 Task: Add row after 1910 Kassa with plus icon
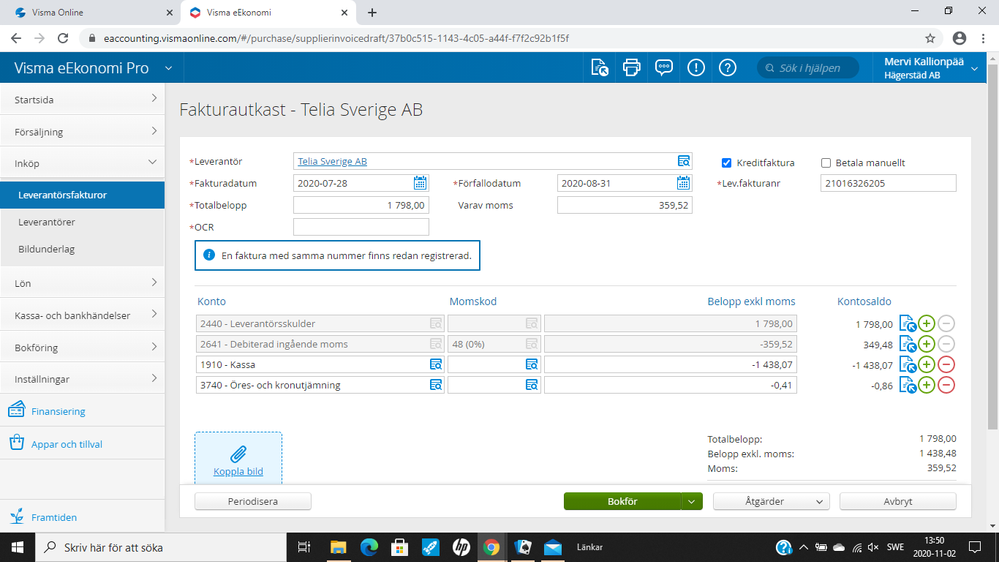[926, 364]
